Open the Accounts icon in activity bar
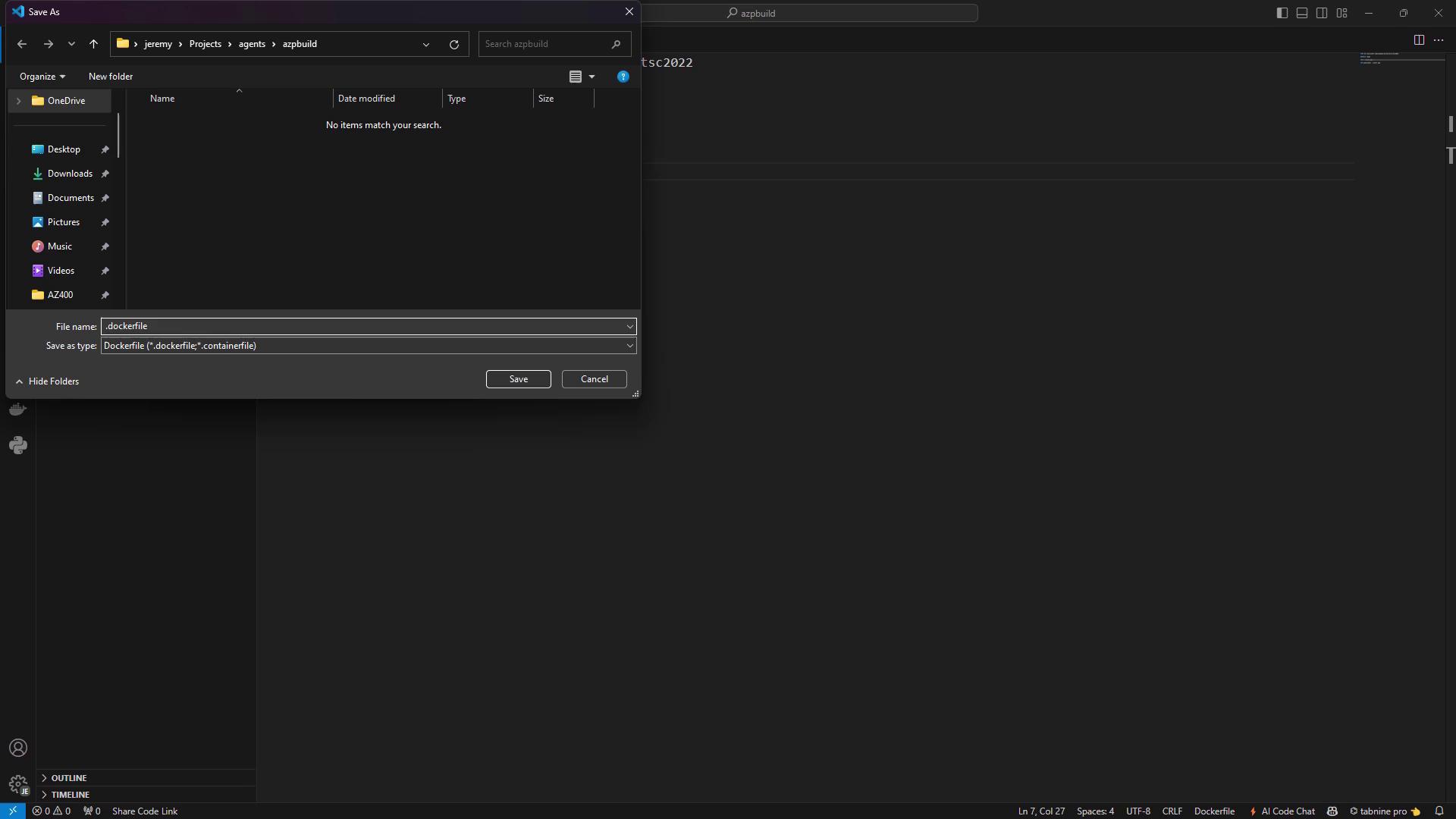 pos(18,748)
